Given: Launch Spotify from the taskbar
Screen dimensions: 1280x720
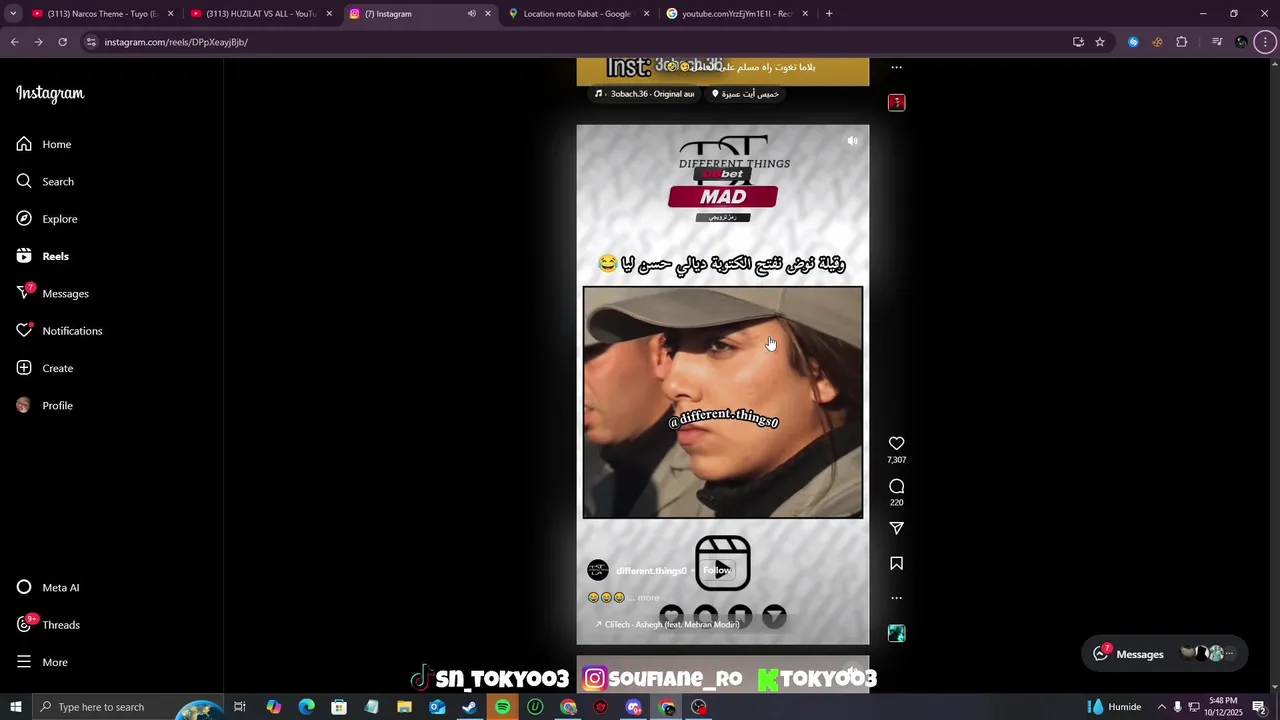Looking at the screenshot, I should pyautogui.click(x=502, y=707).
